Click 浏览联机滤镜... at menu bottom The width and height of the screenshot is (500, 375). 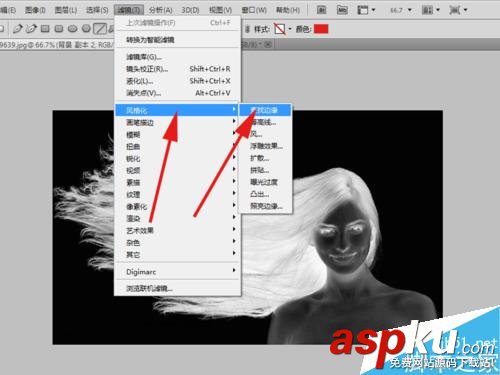(178, 288)
